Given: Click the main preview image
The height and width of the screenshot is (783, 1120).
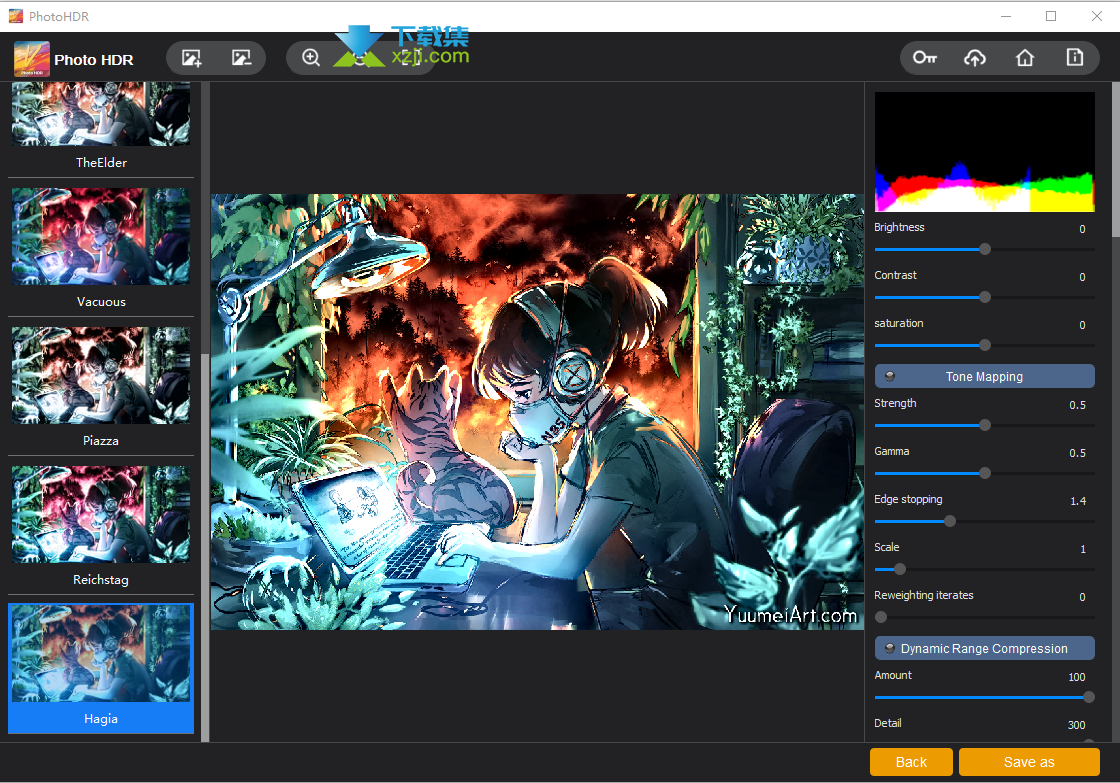Looking at the screenshot, I should coord(537,412).
